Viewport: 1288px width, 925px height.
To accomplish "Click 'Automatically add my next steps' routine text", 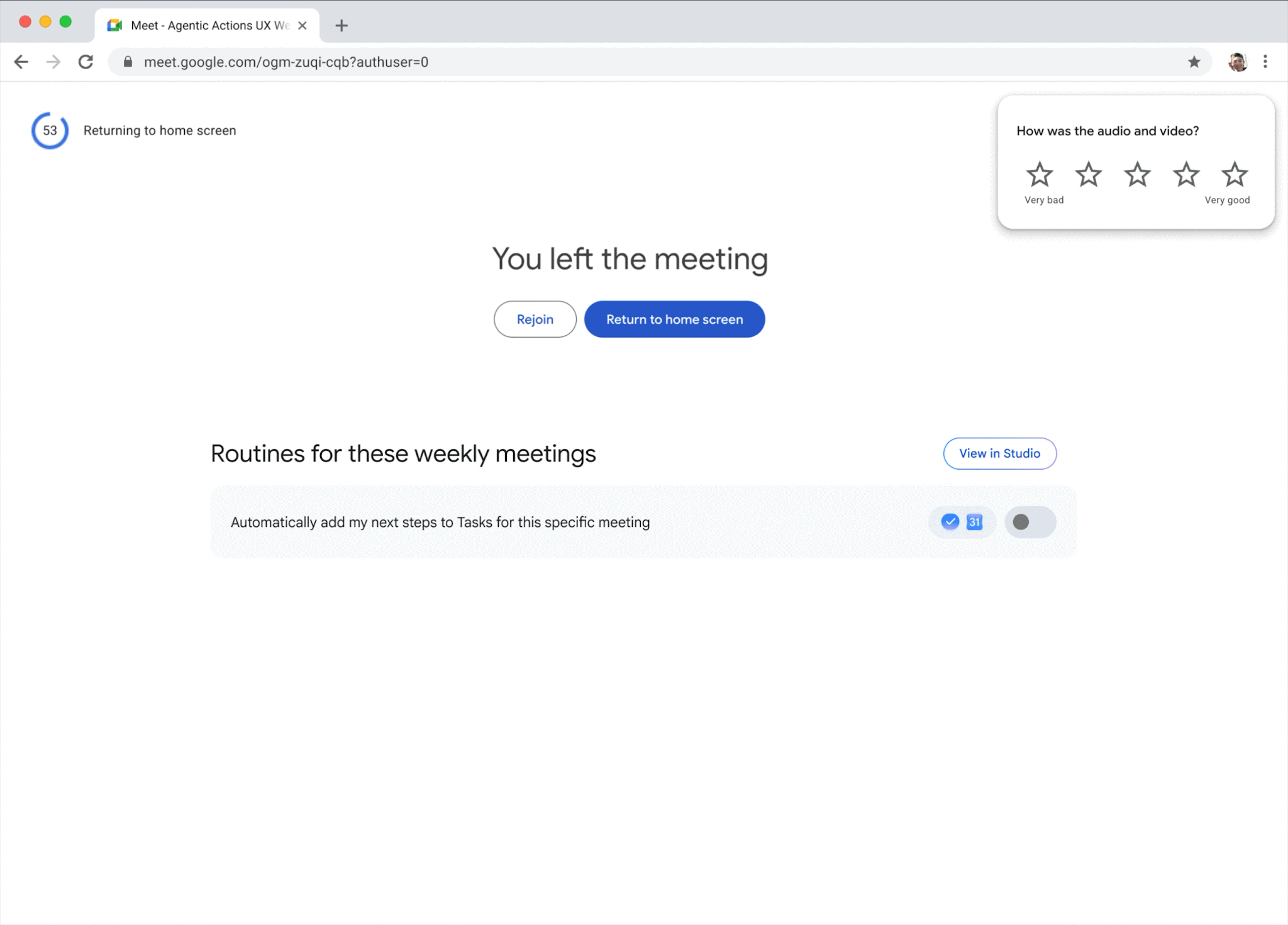I will 440,522.
